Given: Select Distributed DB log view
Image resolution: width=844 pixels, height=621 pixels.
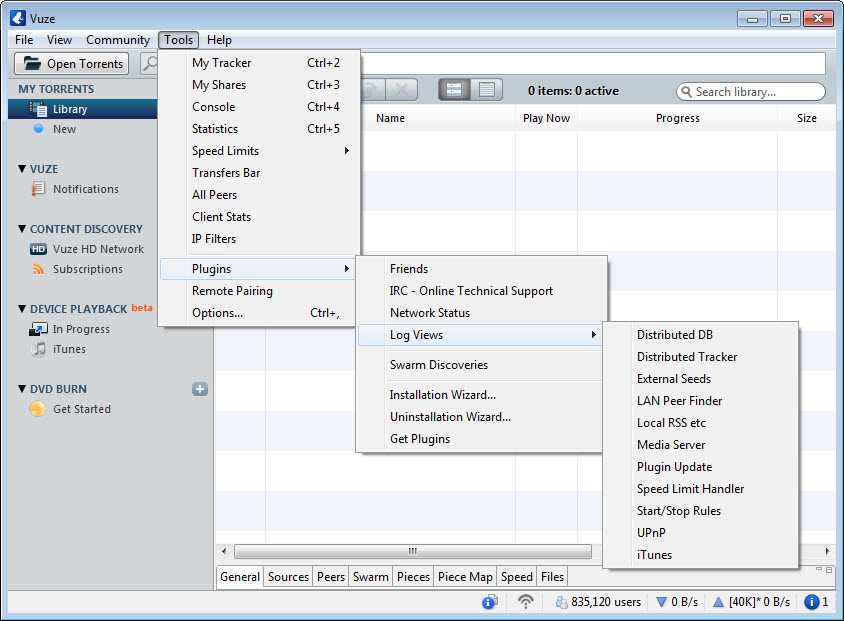Looking at the screenshot, I should tap(700, 335).
